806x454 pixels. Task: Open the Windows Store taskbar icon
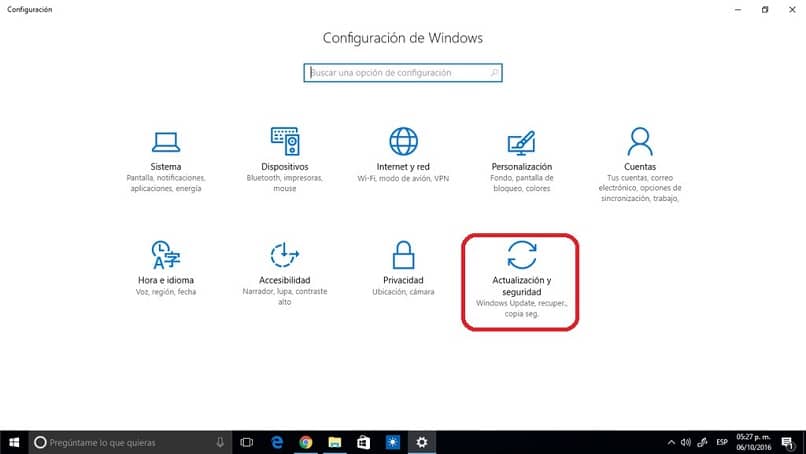click(x=364, y=442)
